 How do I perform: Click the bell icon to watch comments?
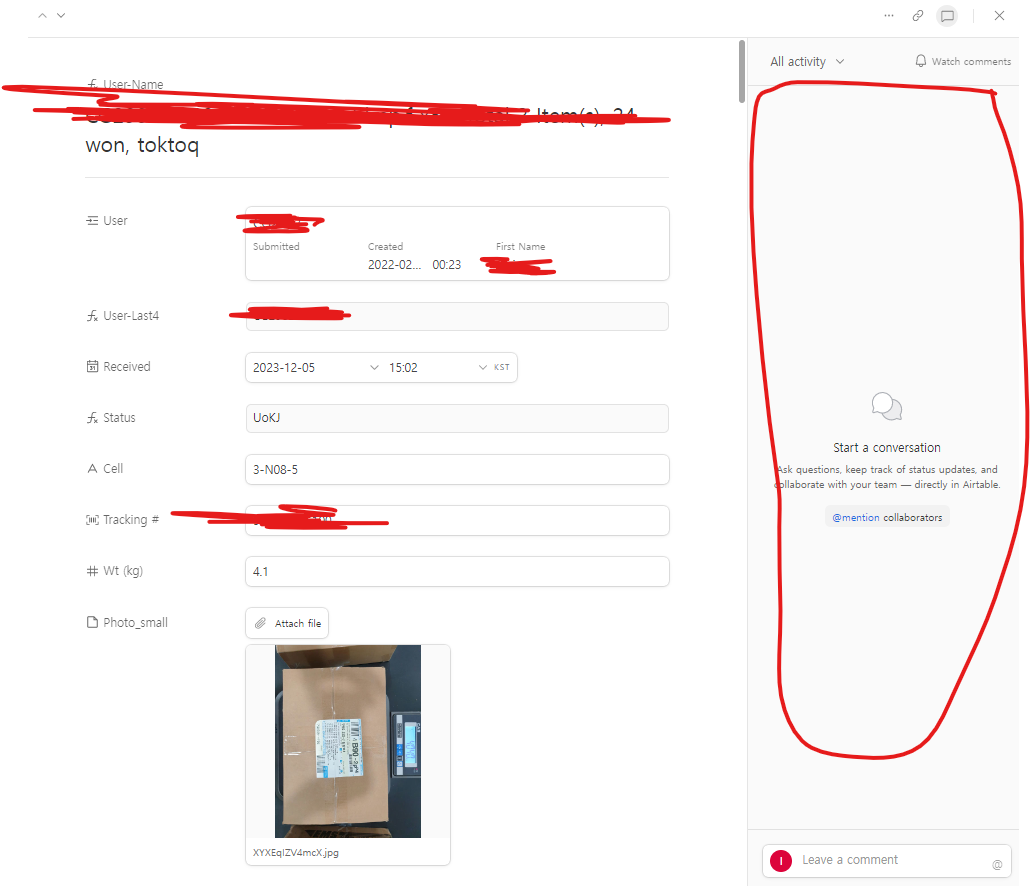(920, 61)
